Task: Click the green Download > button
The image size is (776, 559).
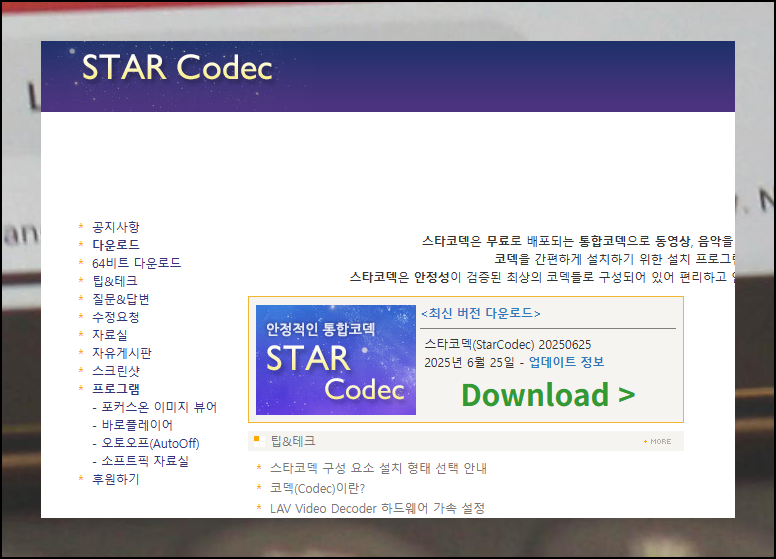Action: [548, 395]
